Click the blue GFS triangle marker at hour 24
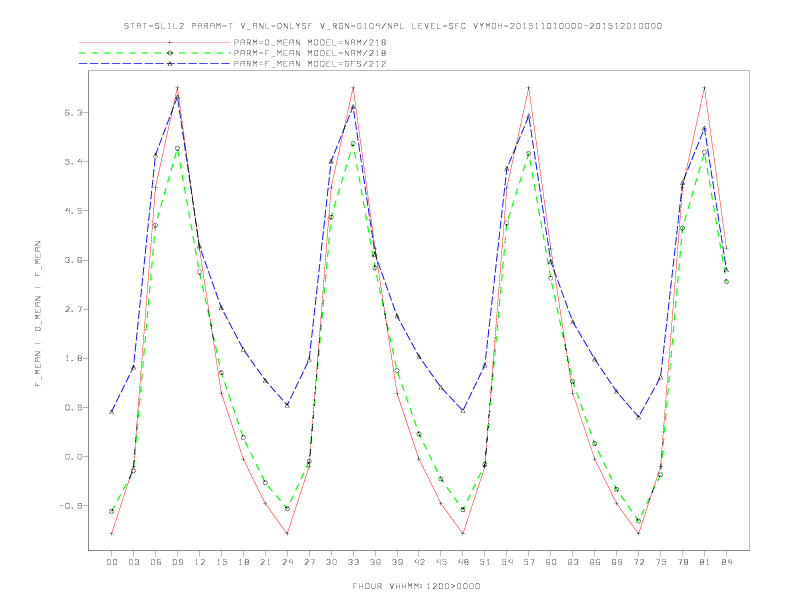792x612 pixels. [x=287, y=405]
